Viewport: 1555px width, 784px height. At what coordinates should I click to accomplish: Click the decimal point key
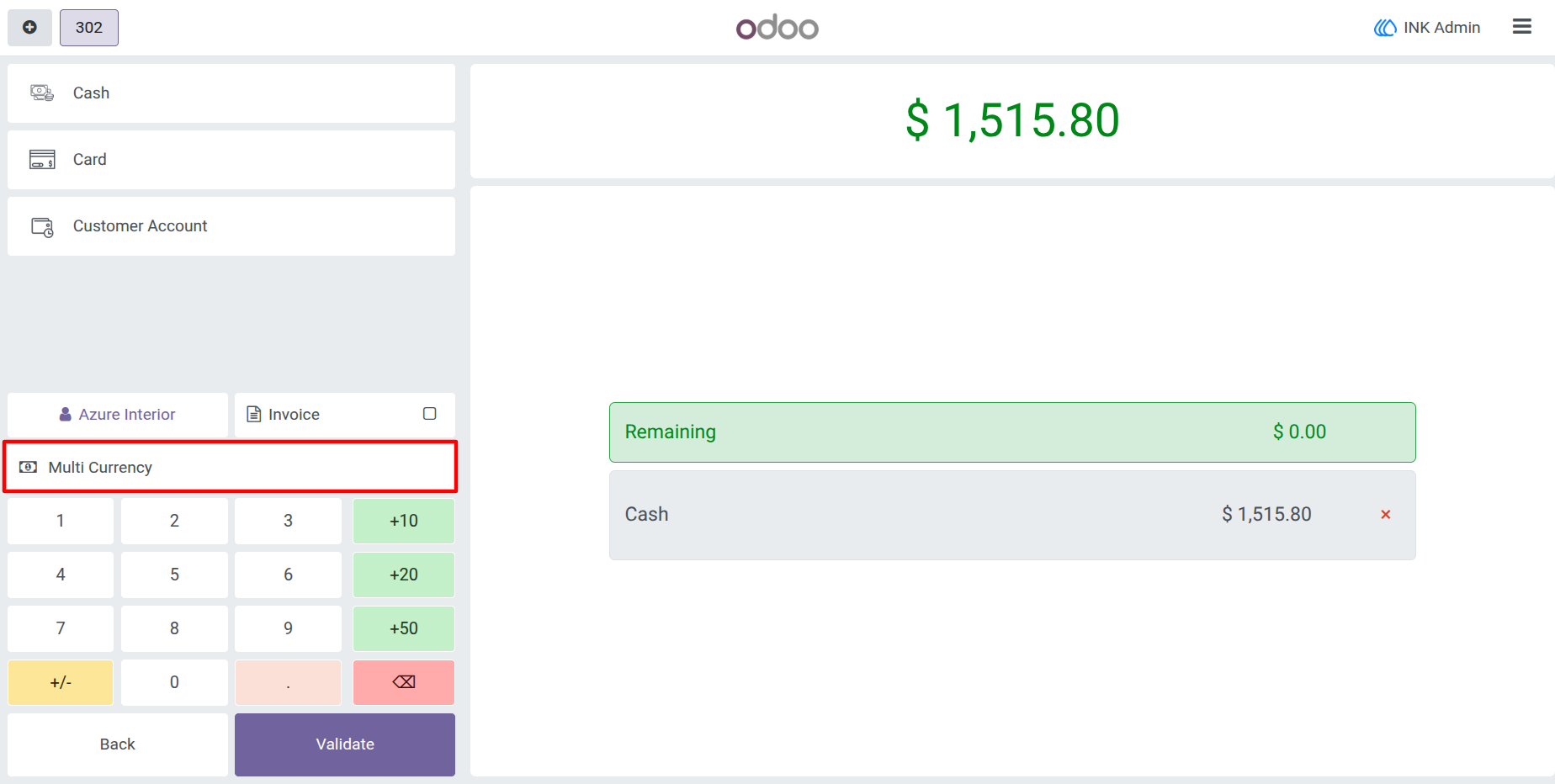(x=288, y=682)
